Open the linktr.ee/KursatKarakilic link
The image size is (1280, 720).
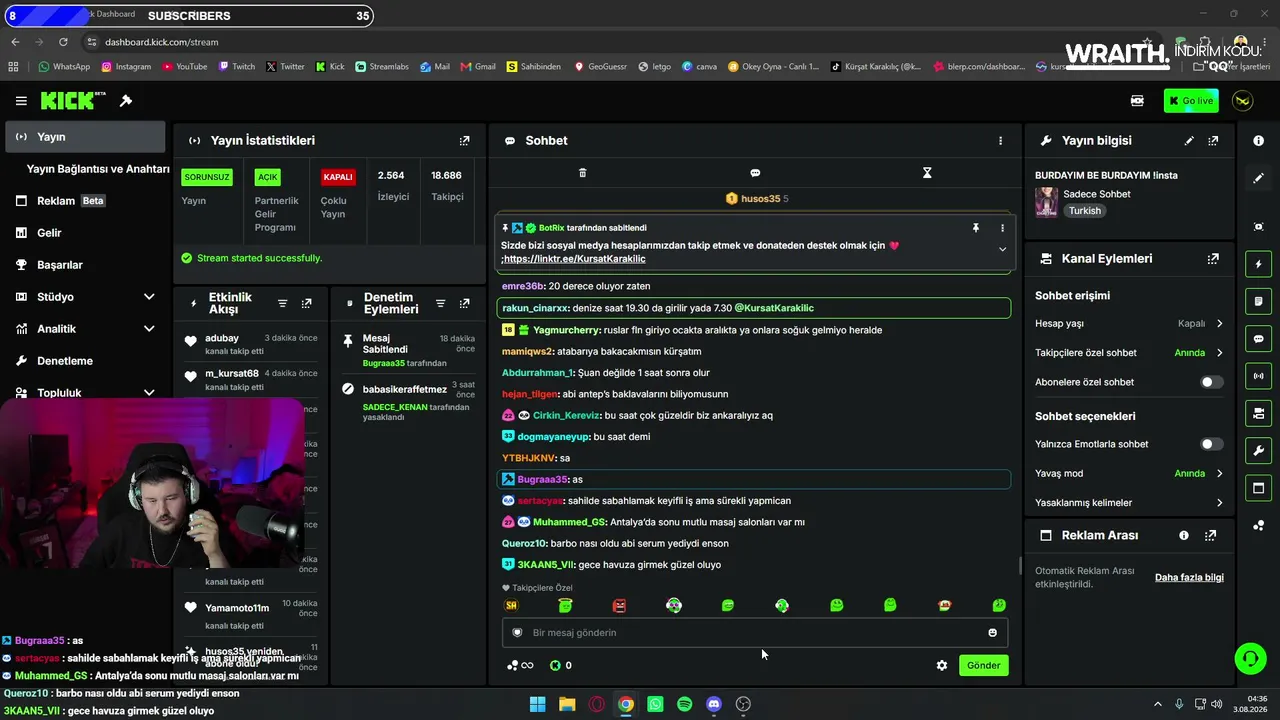[575, 259]
